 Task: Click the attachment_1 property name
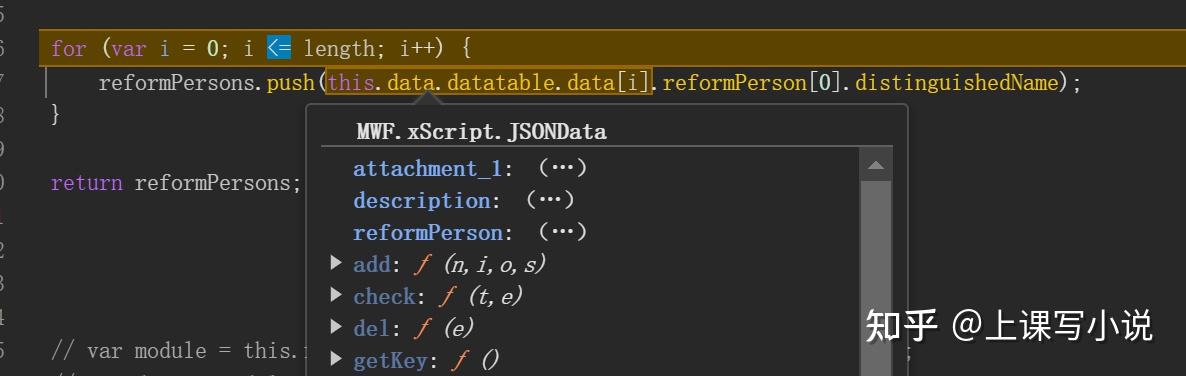pos(427,169)
